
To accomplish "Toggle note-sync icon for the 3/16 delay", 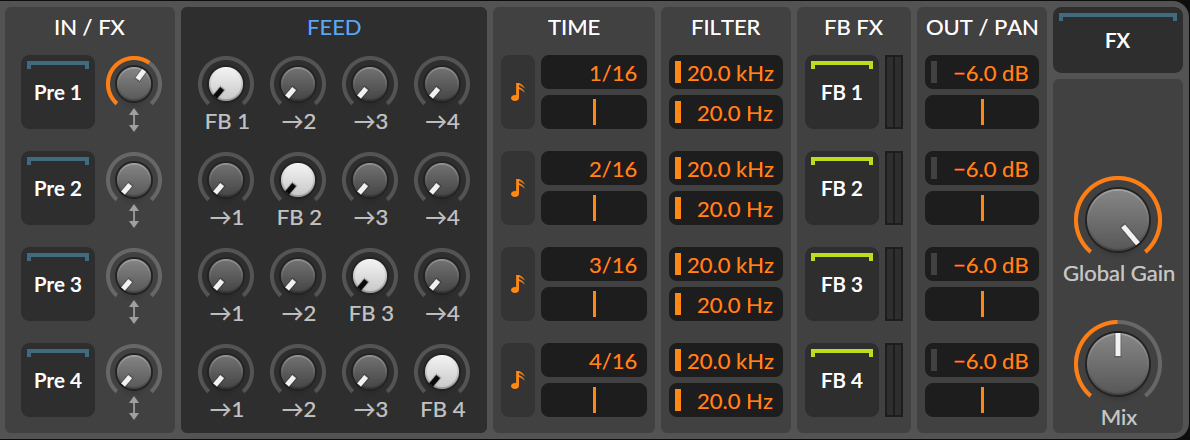I will point(518,284).
